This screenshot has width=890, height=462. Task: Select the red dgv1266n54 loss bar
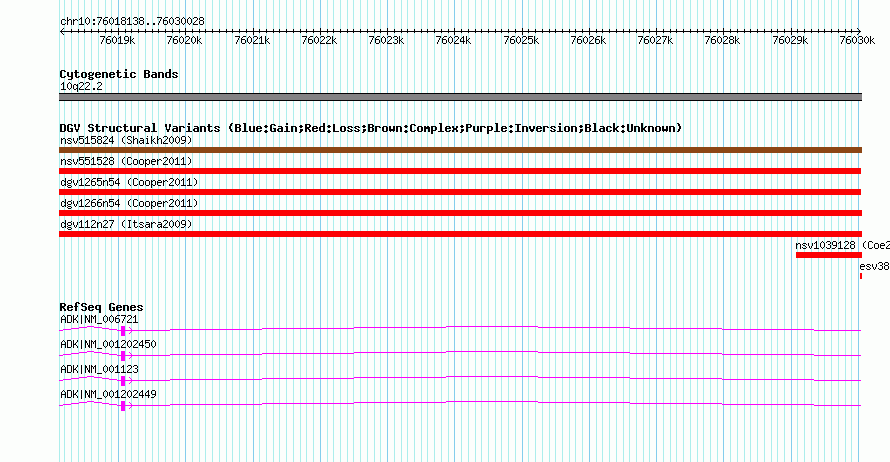(460, 213)
